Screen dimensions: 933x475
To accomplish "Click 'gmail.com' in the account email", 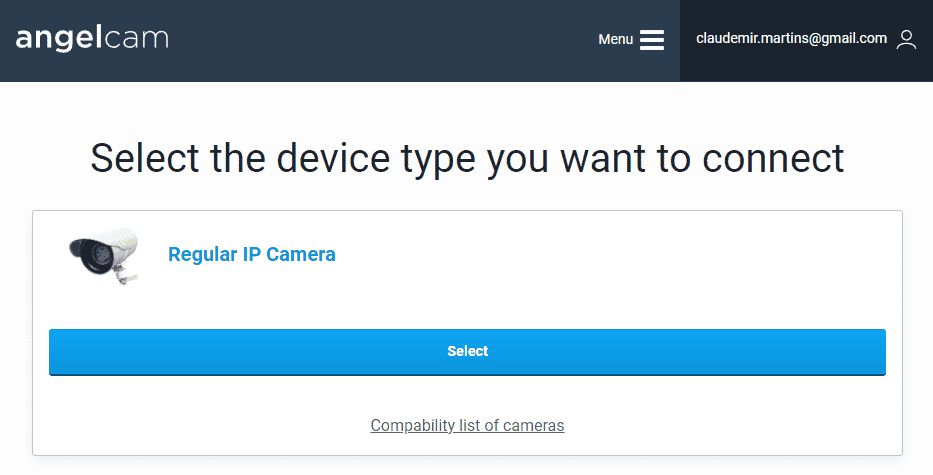I will pos(852,39).
